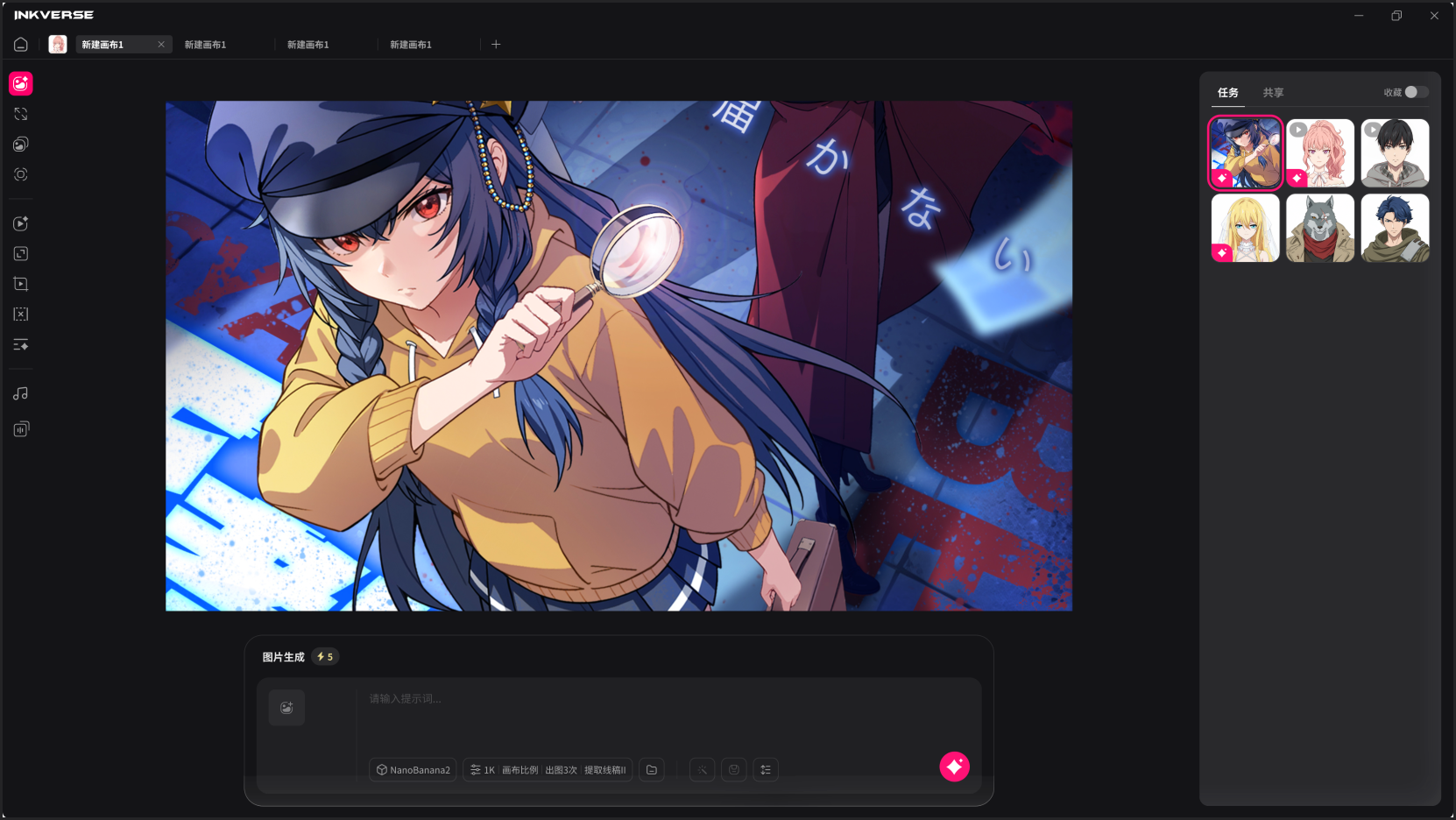Restore down the INKVERSE window
The width and height of the screenshot is (1456, 820).
coord(1396,15)
